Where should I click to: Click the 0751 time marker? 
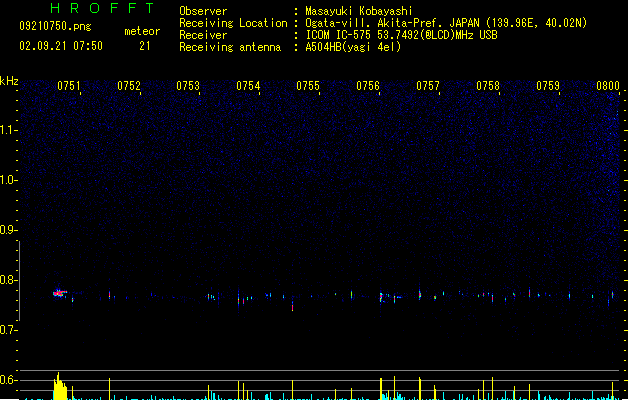tap(69, 86)
